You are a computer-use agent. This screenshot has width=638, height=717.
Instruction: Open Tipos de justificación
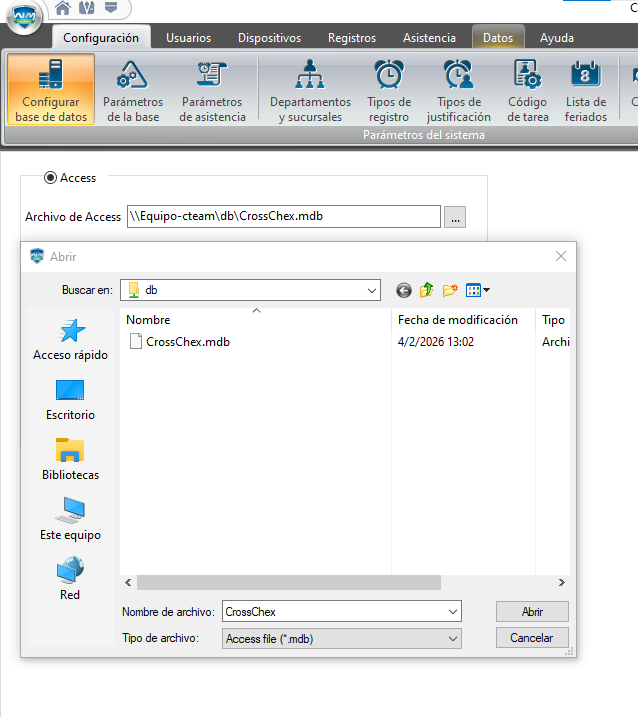pyautogui.click(x=459, y=90)
